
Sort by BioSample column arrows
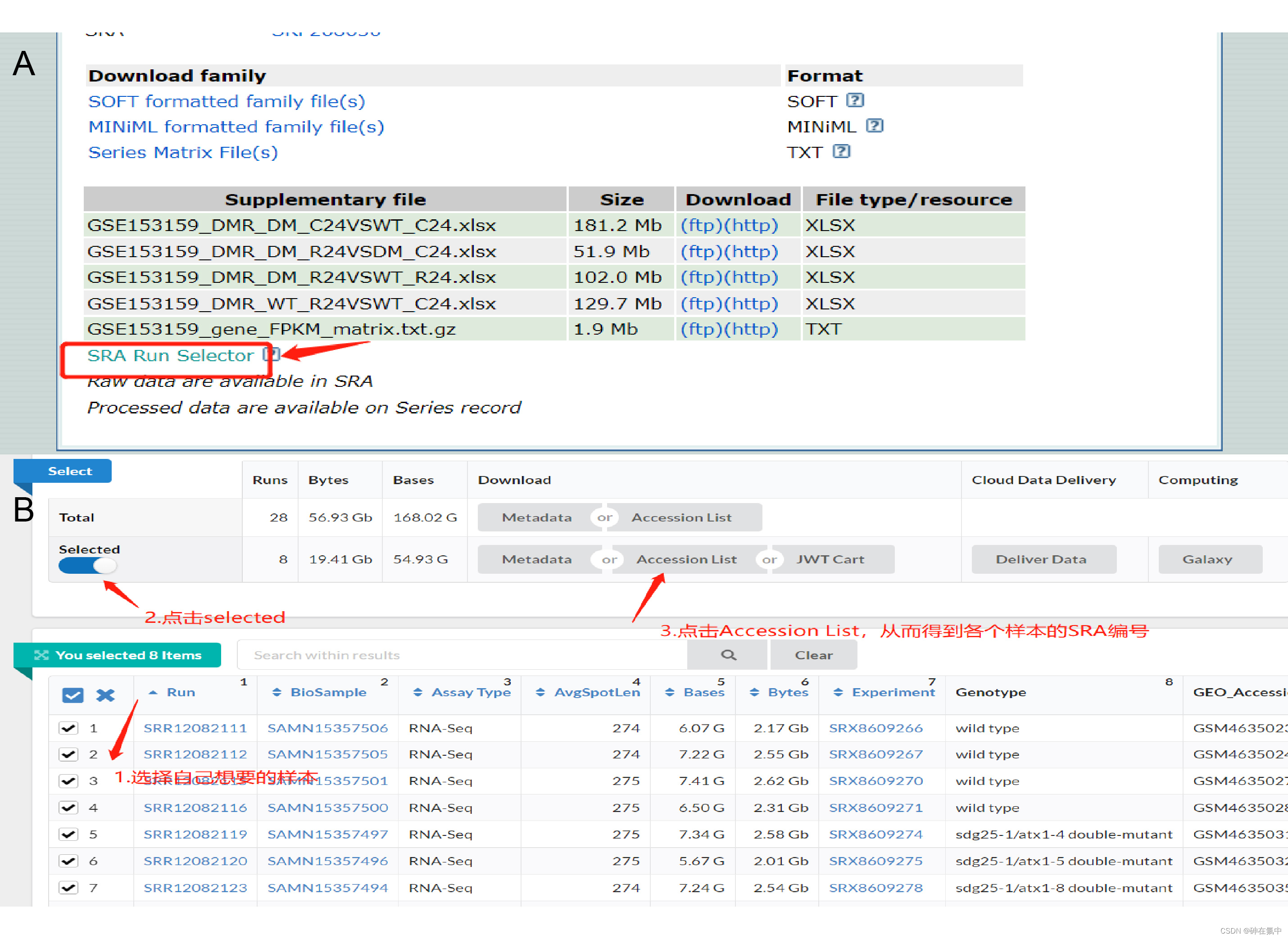pyautogui.click(x=277, y=692)
